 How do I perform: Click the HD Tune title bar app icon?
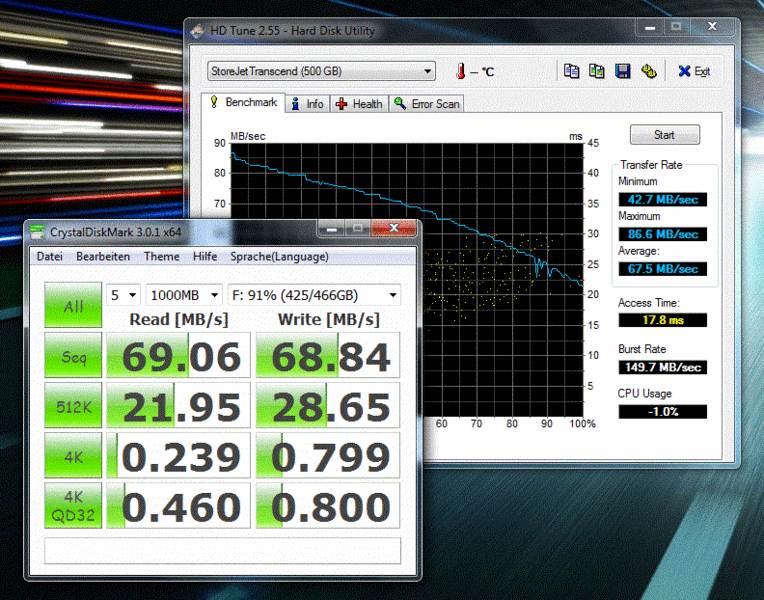(x=198, y=31)
